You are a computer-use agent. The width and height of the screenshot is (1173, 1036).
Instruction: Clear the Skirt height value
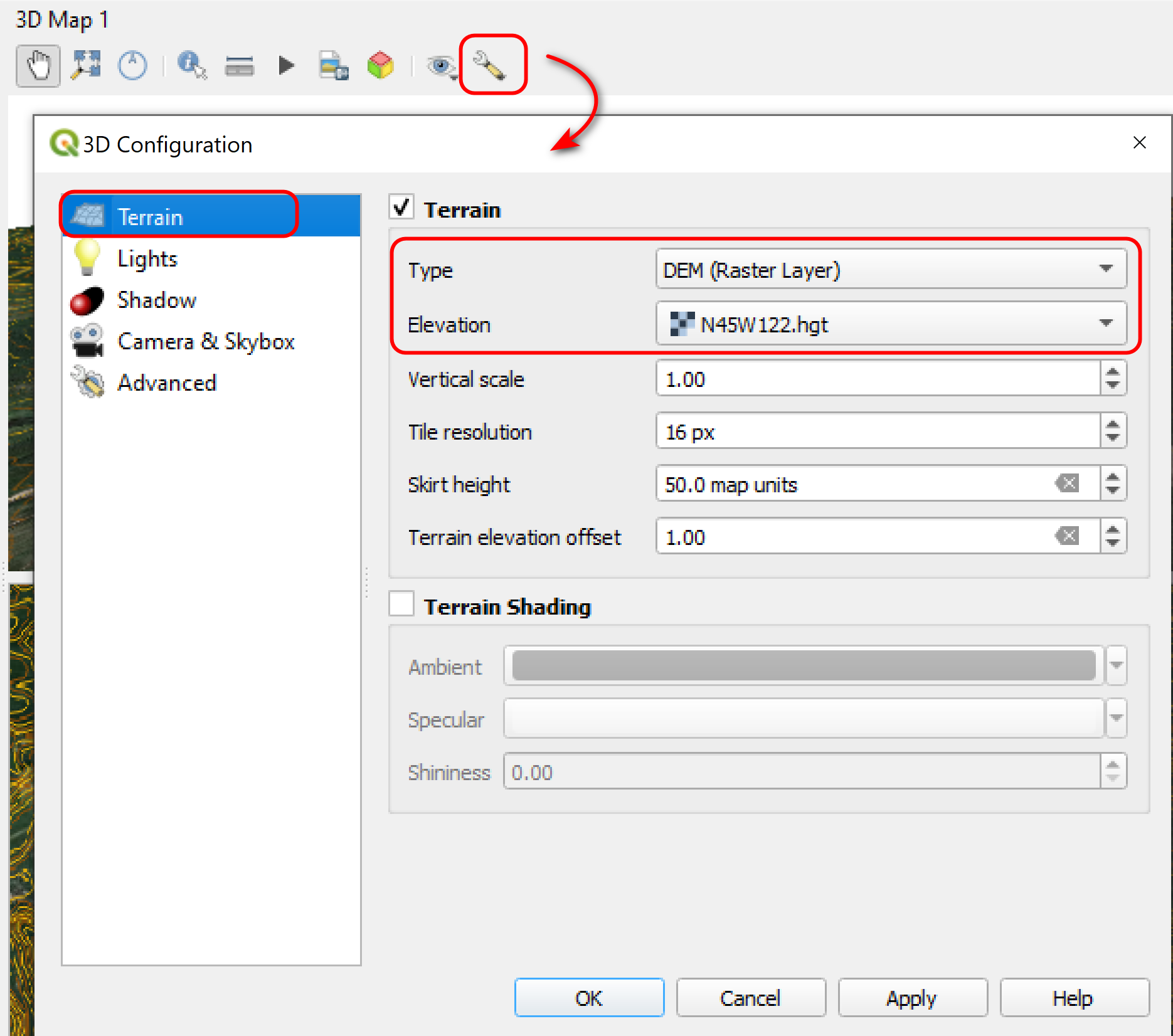1067,484
